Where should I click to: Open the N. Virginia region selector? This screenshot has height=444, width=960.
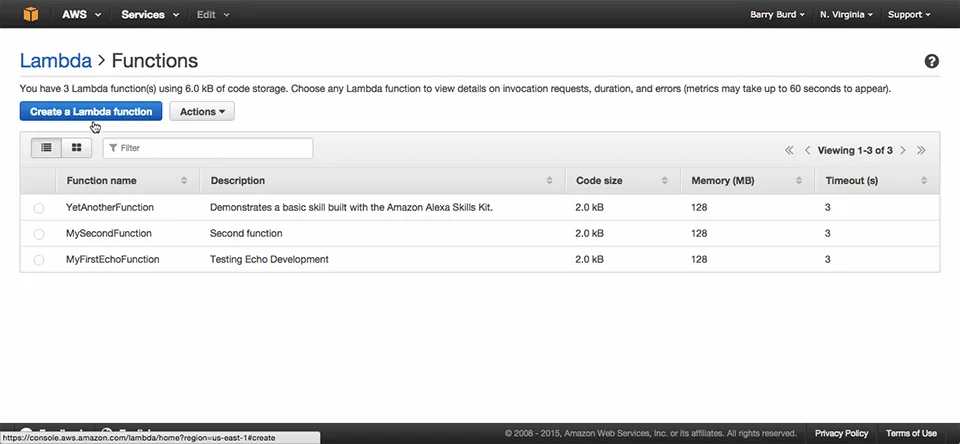point(846,14)
